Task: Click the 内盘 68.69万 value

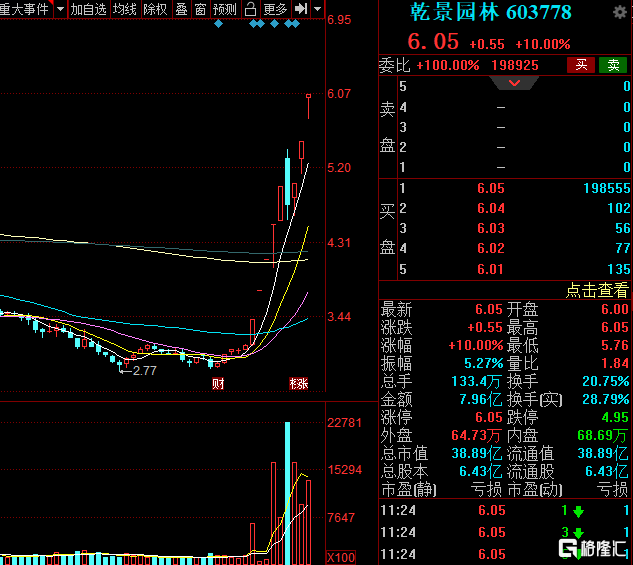Action: point(603,435)
